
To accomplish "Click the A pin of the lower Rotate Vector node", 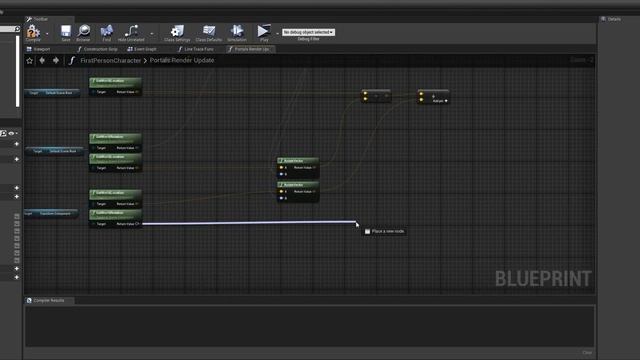I will [281, 191].
